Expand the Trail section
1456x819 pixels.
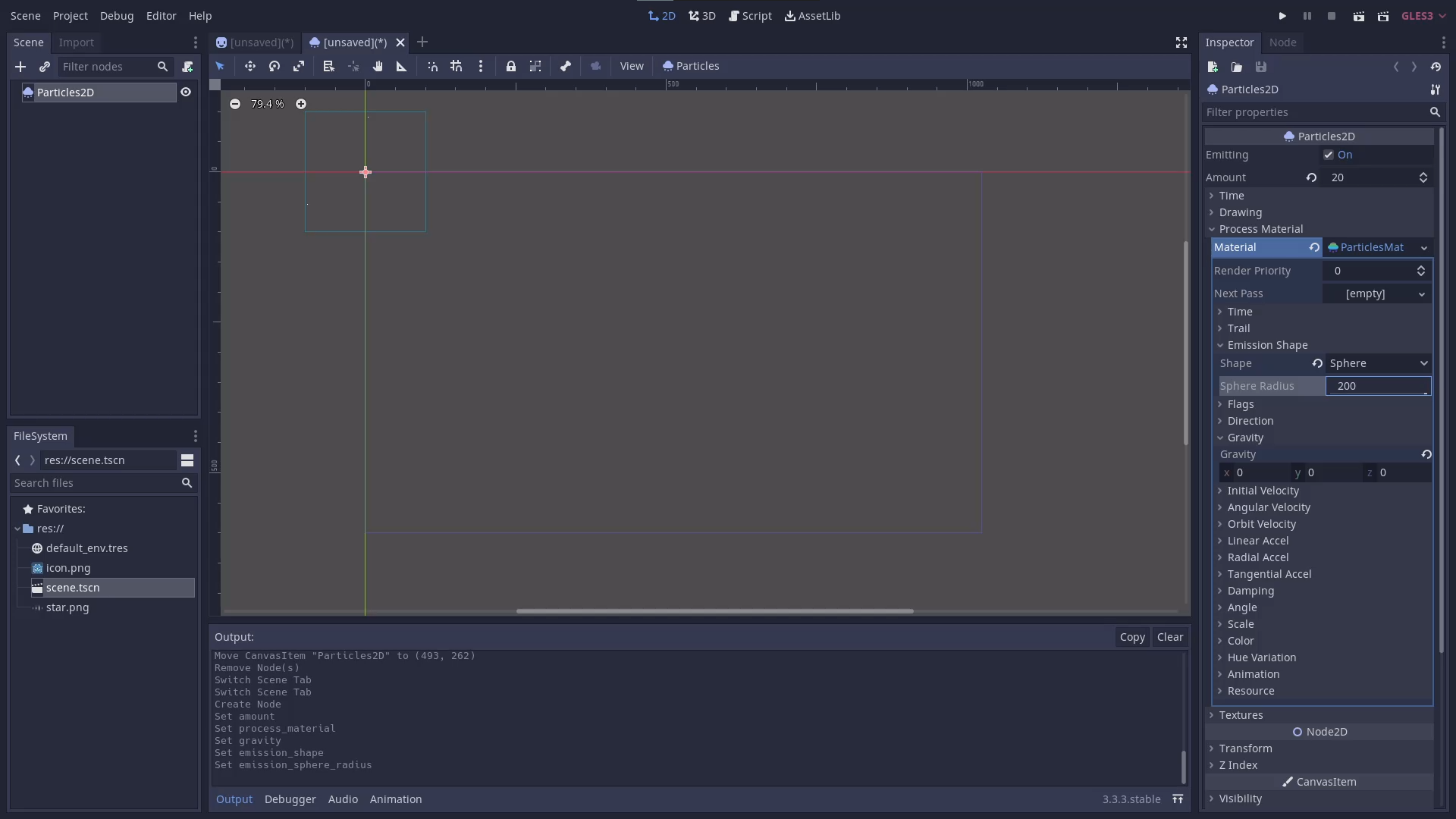click(x=1239, y=328)
